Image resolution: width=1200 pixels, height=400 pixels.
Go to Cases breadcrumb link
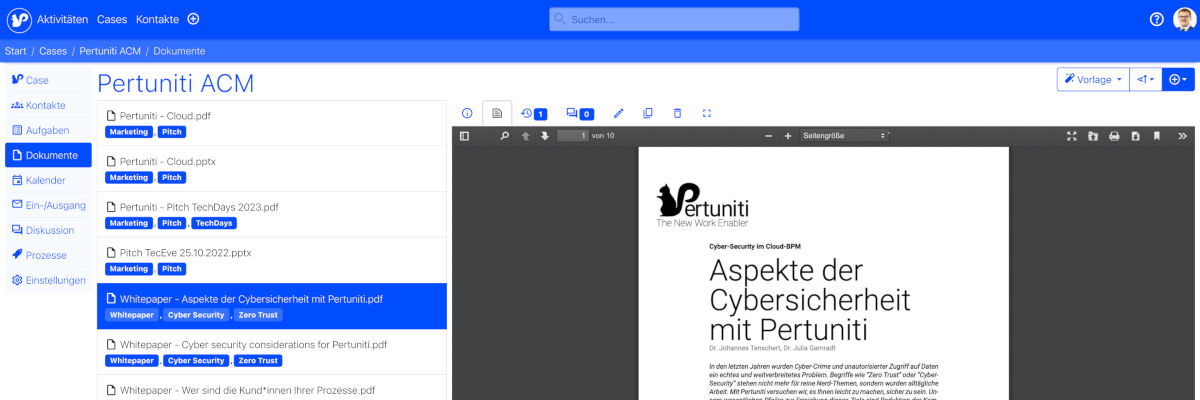pos(53,50)
